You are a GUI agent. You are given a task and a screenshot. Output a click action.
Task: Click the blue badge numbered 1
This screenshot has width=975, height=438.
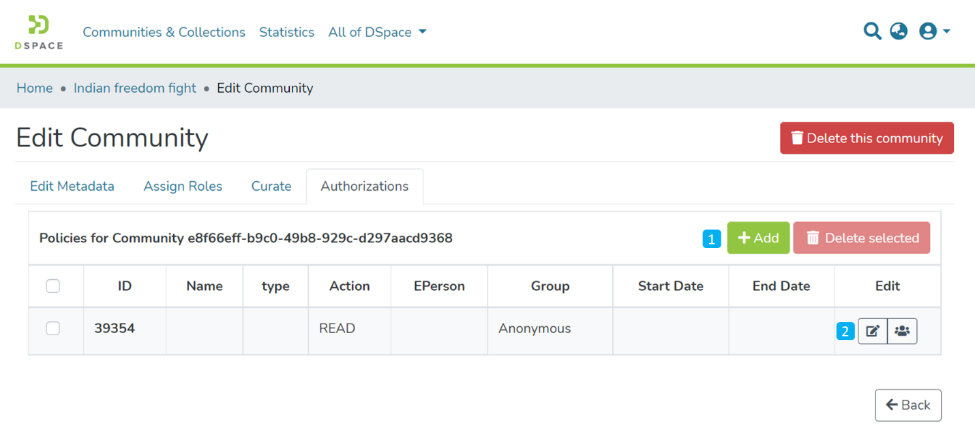711,239
